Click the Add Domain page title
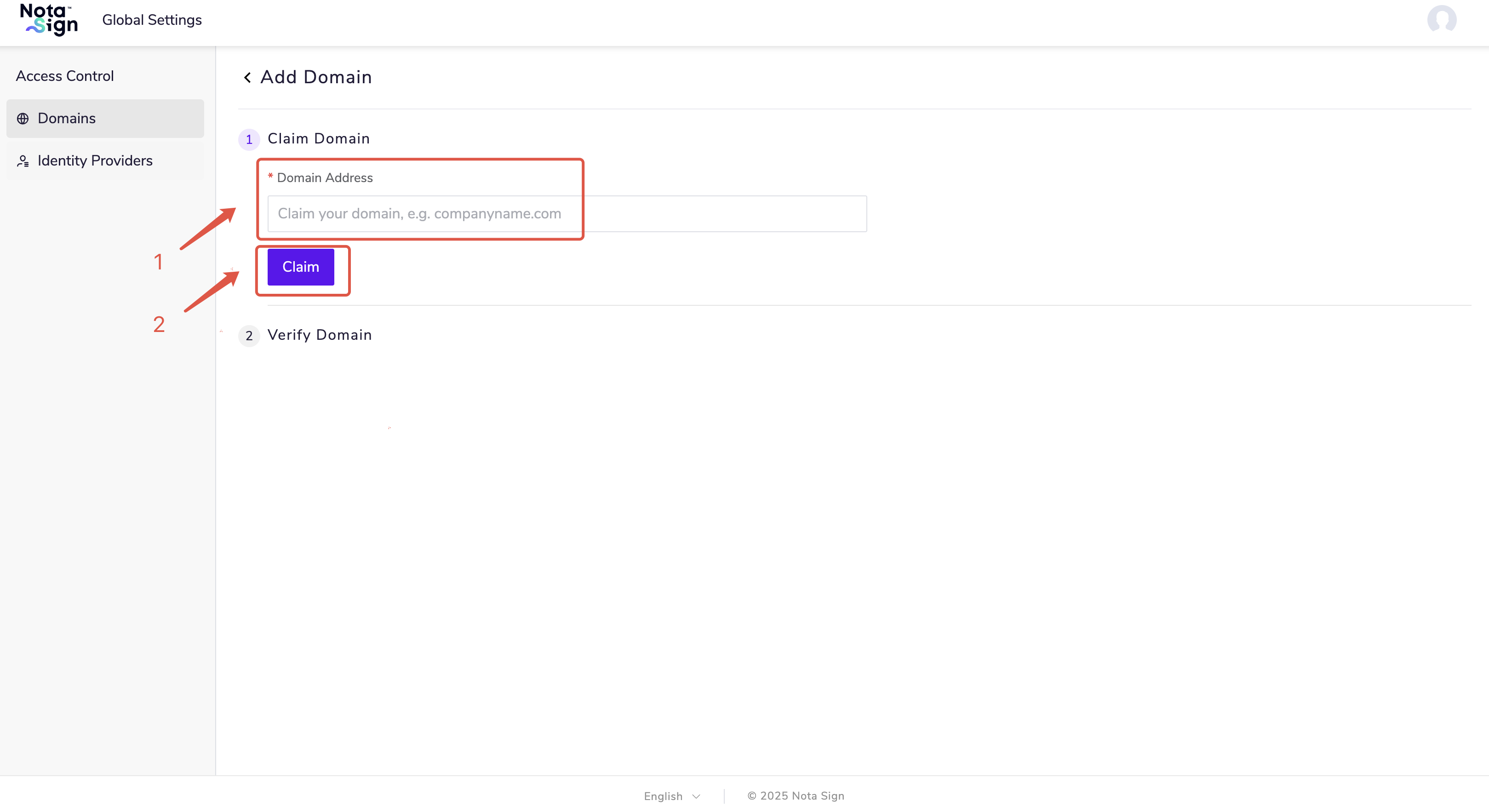Screen dimensions: 1489x812 click(x=315, y=77)
